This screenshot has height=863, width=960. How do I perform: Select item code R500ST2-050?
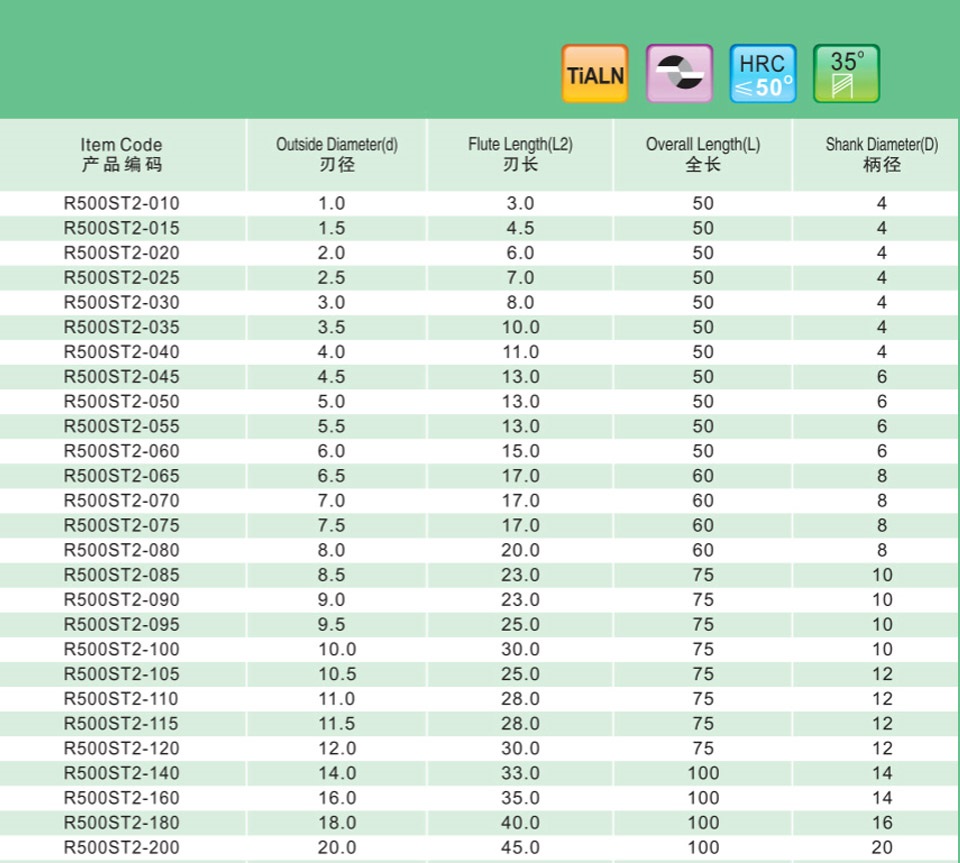click(122, 402)
